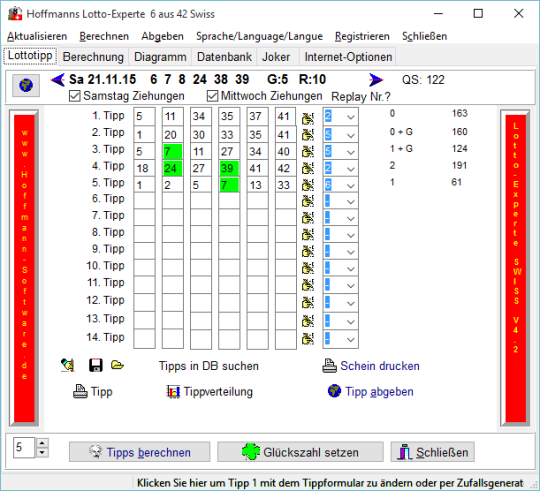Click the hand icon for 8. Tipp
Screen dimensions: 540x491
click(308, 235)
